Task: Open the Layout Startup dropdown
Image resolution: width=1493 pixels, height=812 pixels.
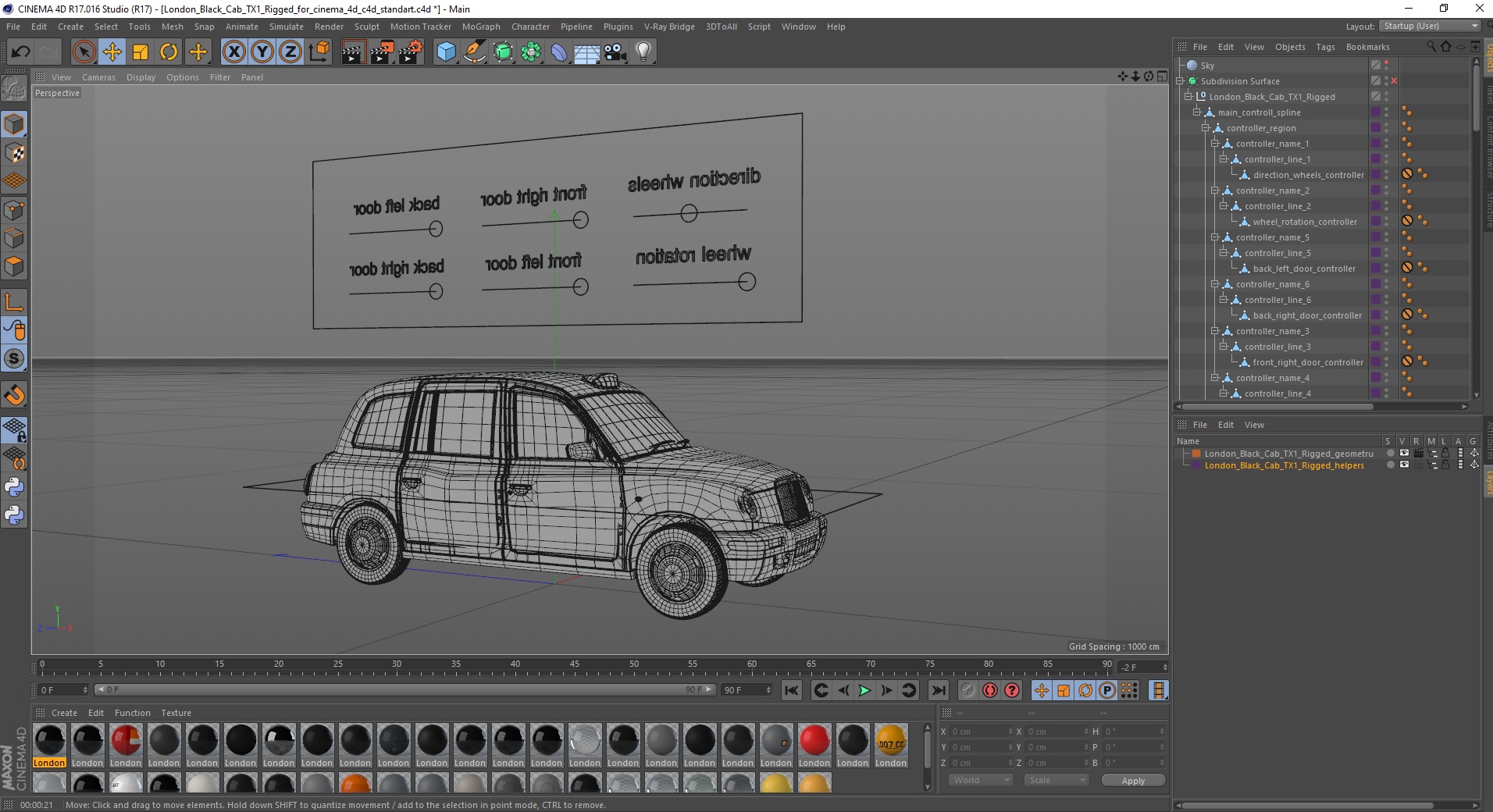Action: click(1430, 26)
